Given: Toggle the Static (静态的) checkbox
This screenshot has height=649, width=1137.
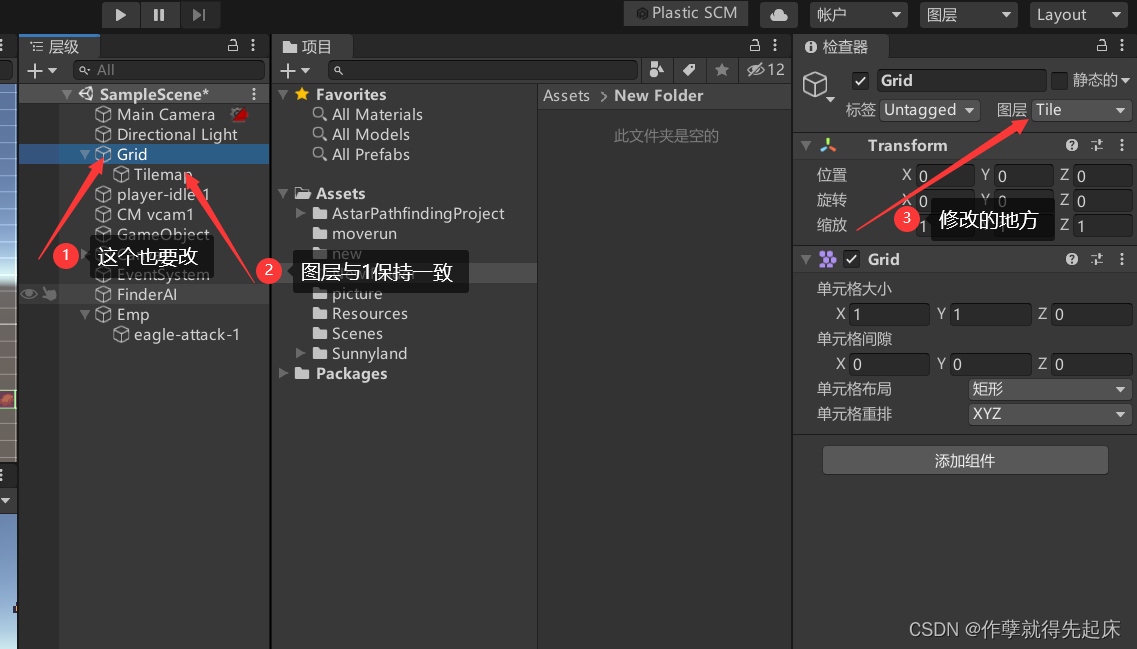Looking at the screenshot, I should (x=1059, y=80).
